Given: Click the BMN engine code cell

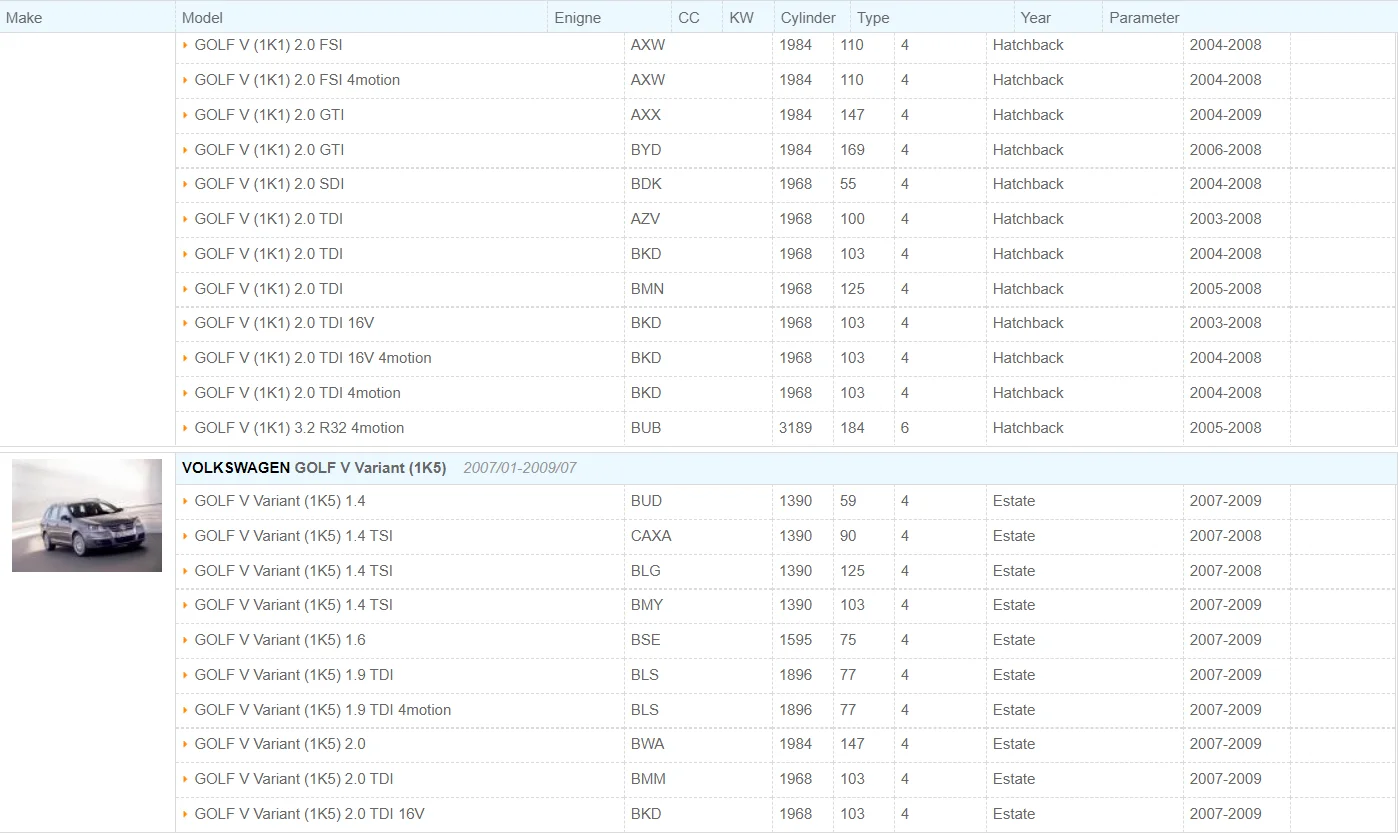Looking at the screenshot, I should pos(647,289).
